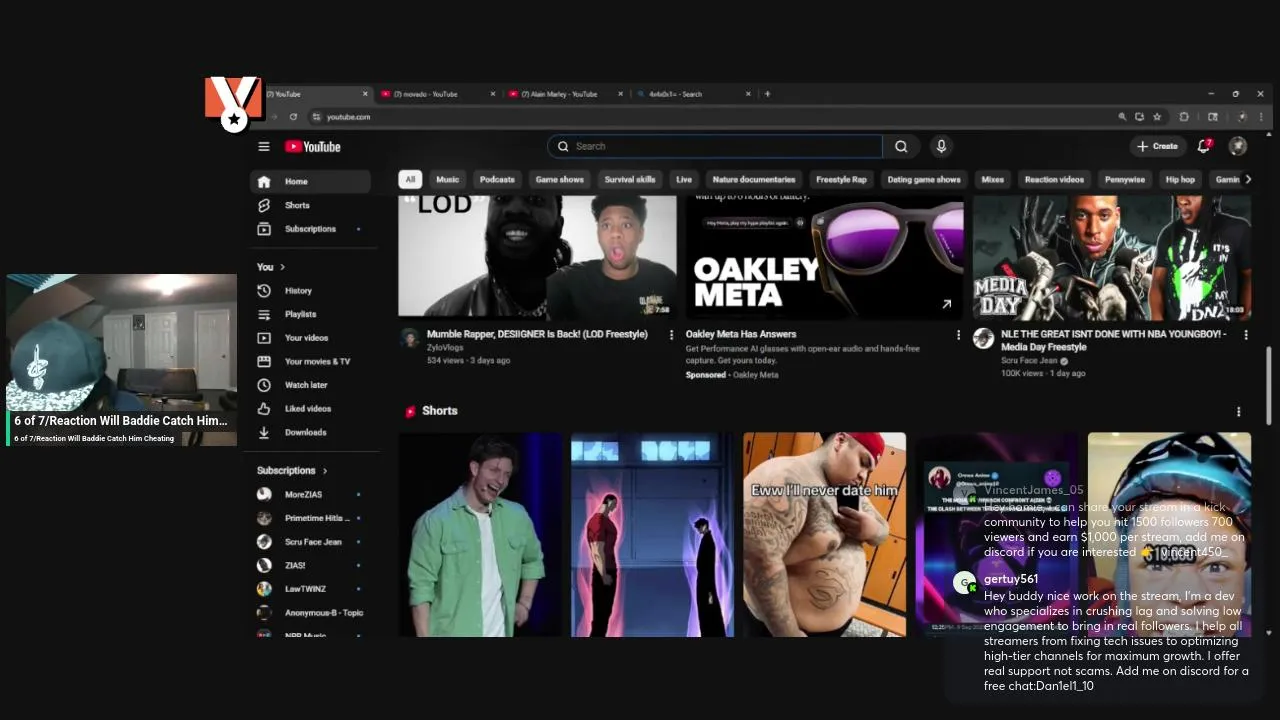Viewport: 1280px width, 720px height.
Task: Open Playlists in the sidebar
Action: [310, 314]
